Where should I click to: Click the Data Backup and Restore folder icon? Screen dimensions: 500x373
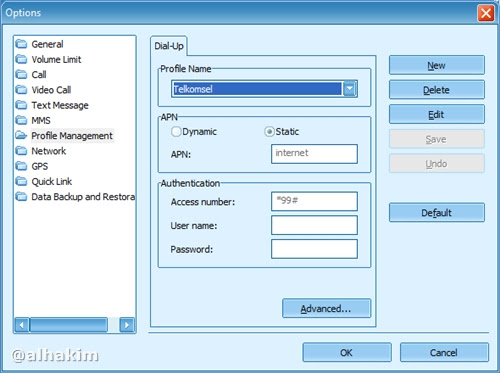pyautogui.click(x=21, y=197)
